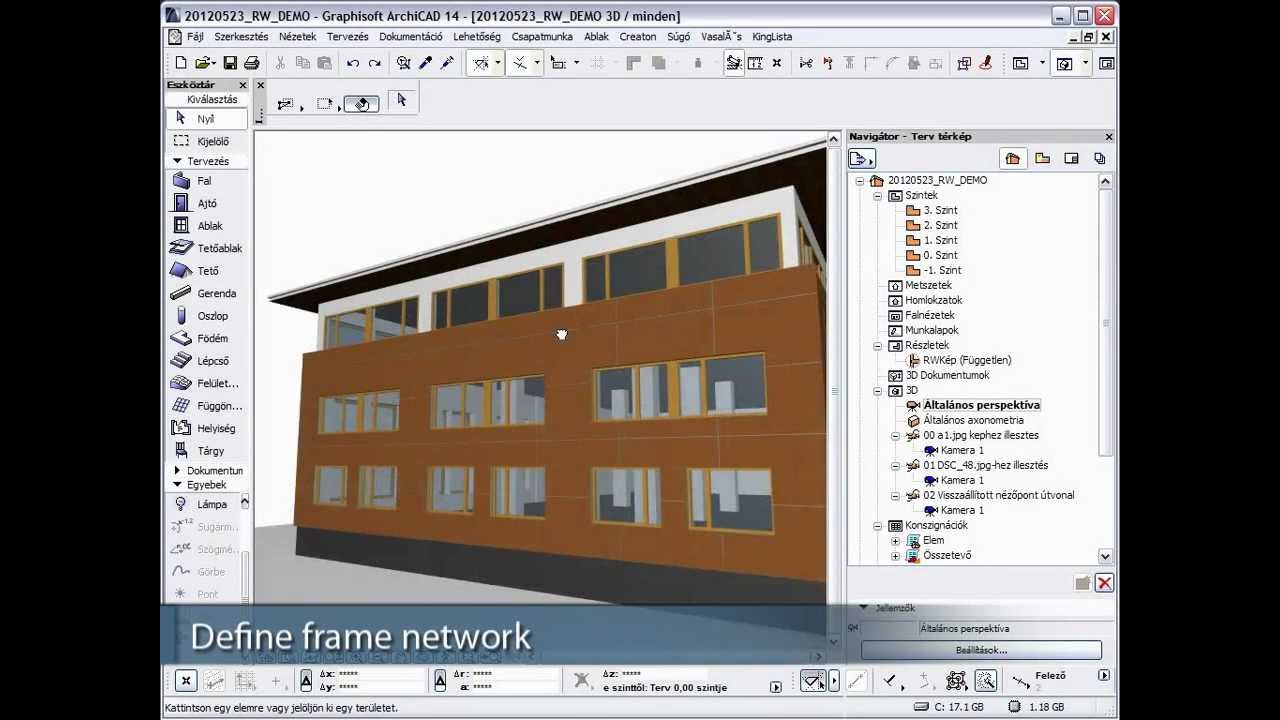Toggle the quick selection magnet button

click(361, 103)
